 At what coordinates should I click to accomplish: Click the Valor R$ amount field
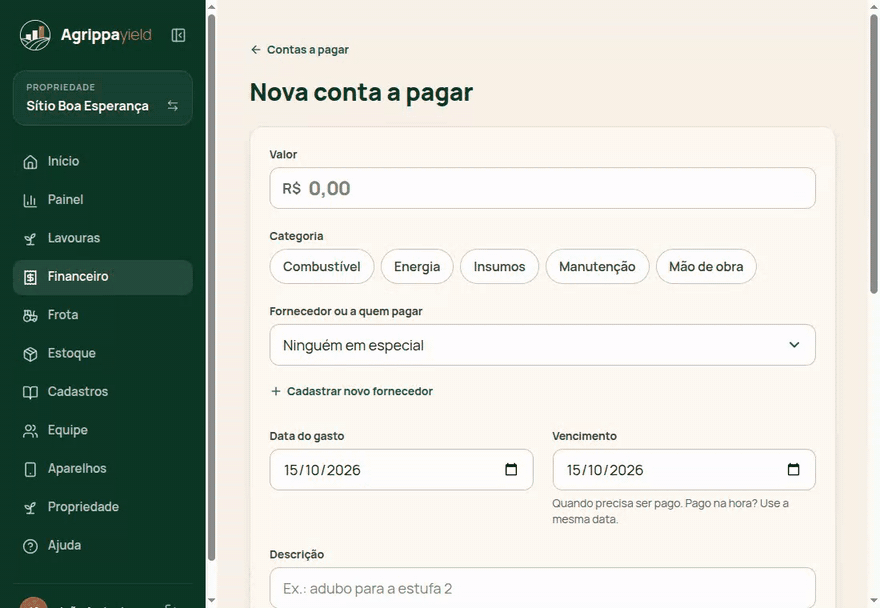pyautogui.click(x=542, y=188)
